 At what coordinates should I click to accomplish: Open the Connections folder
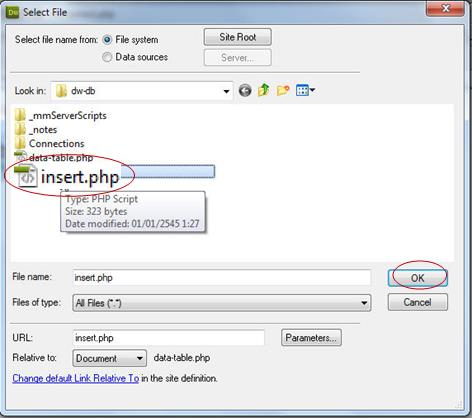(x=50, y=144)
